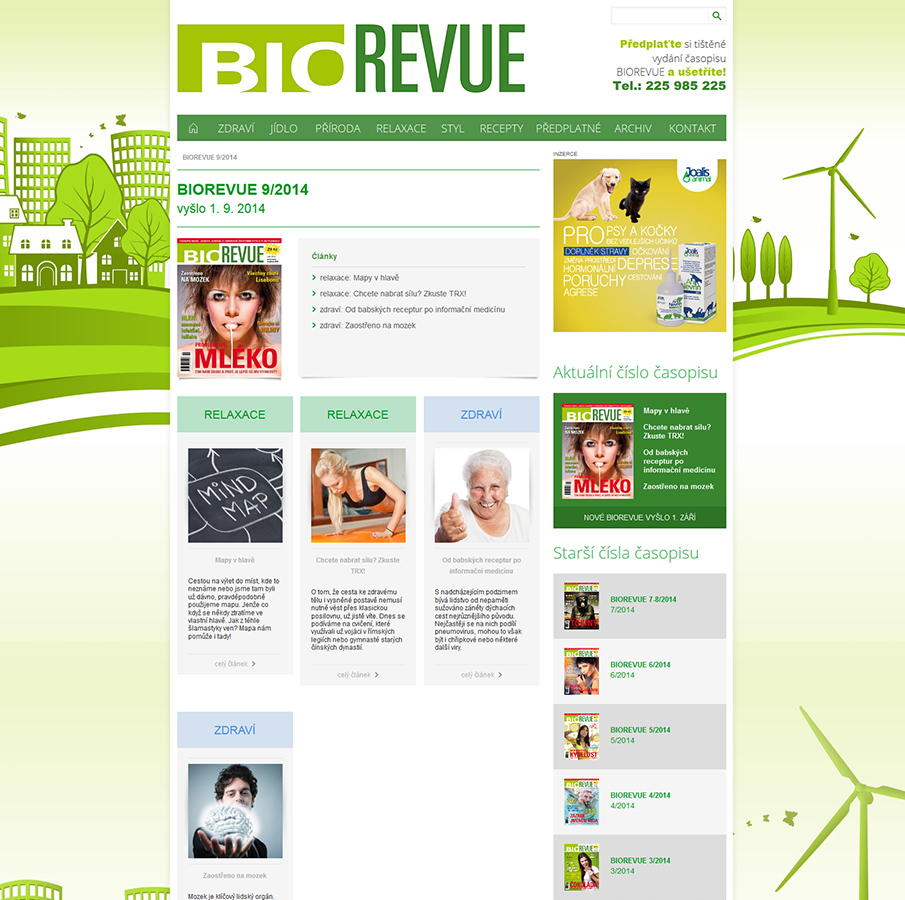Click RELAXACE header above push-ups card
This screenshot has height=900, width=905.
click(x=358, y=414)
